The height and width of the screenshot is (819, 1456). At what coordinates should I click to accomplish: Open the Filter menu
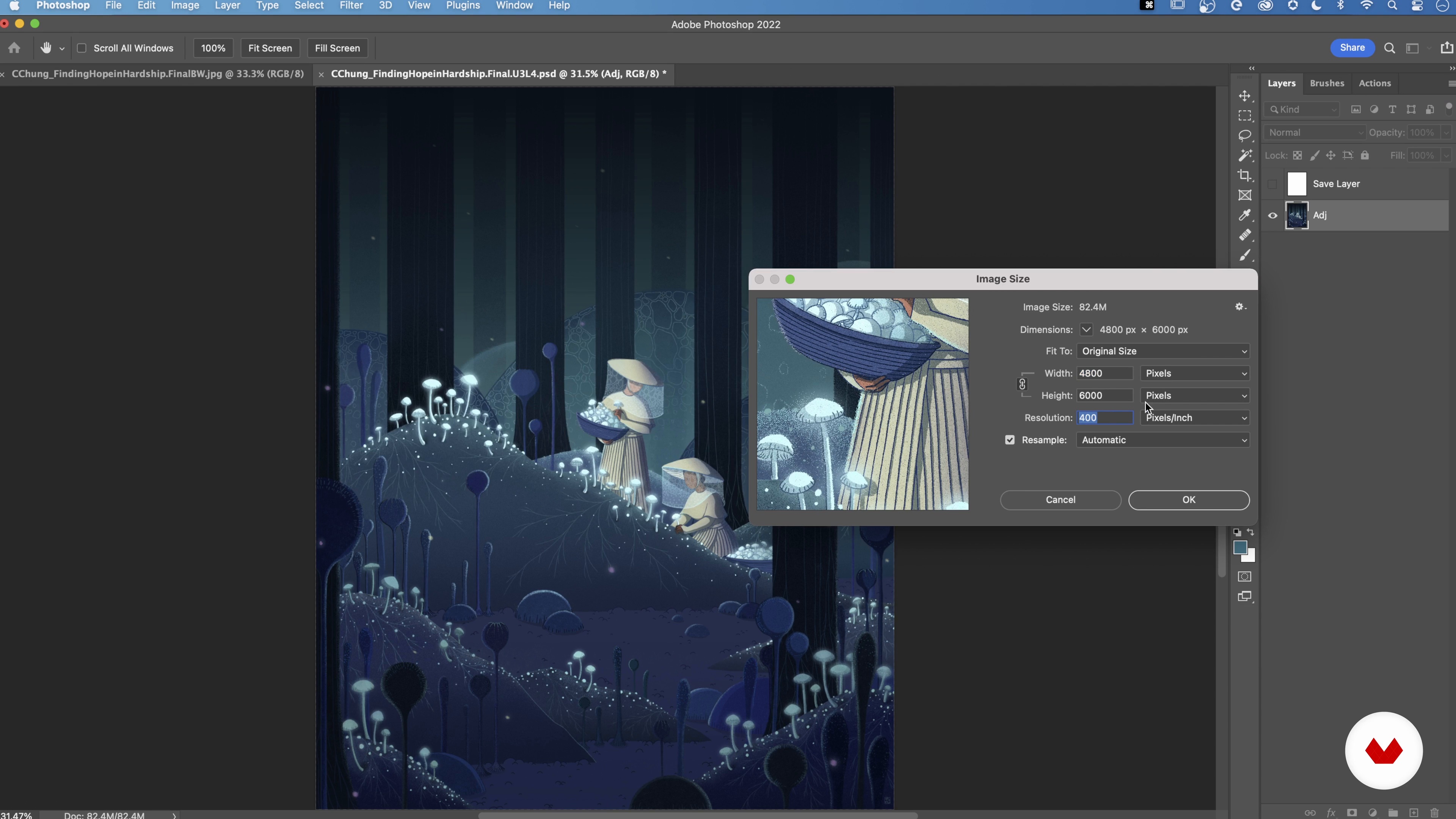tap(351, 6)
